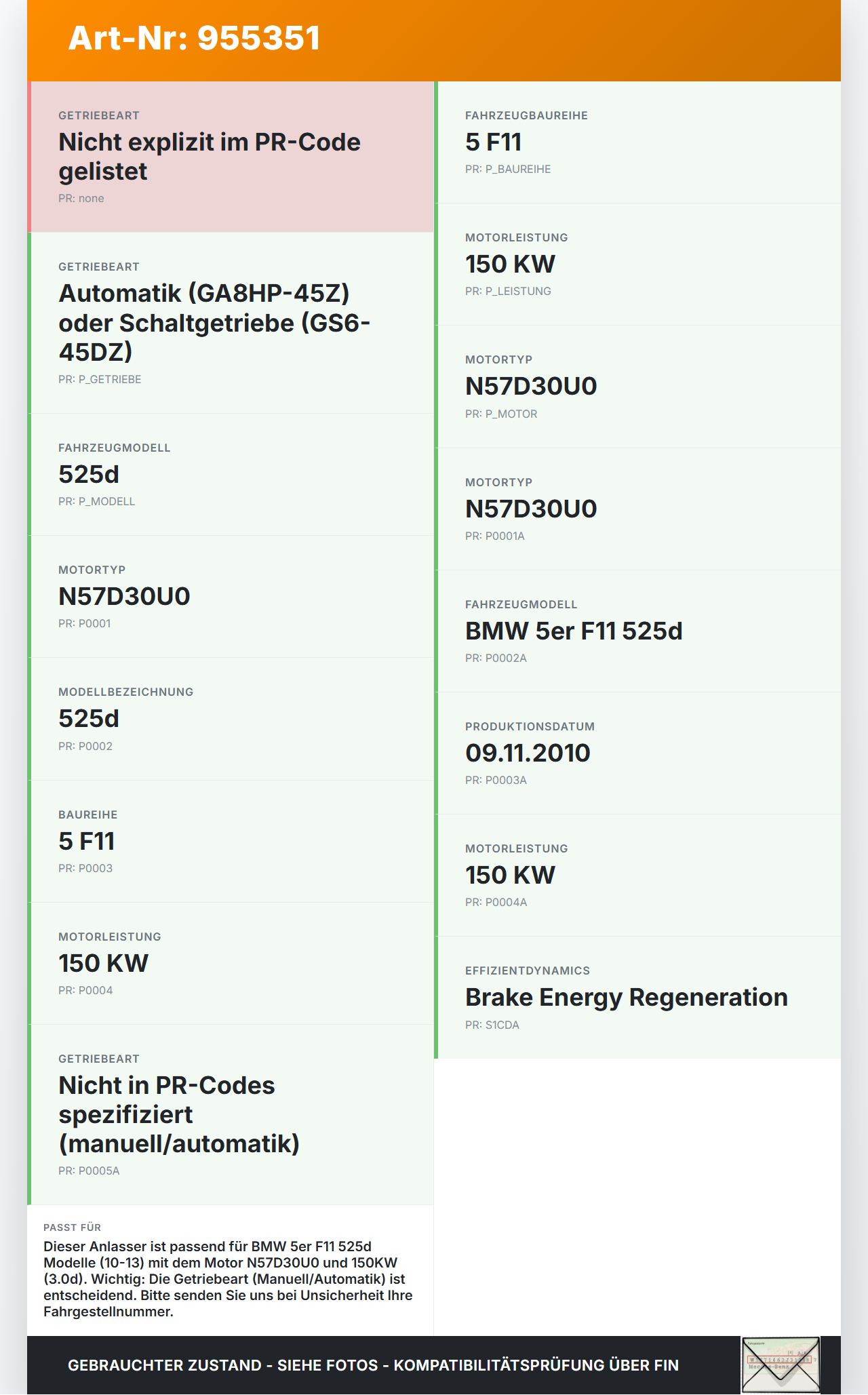Click the Automatik (GA8HP-45Z) Getriebeart card

231,323
